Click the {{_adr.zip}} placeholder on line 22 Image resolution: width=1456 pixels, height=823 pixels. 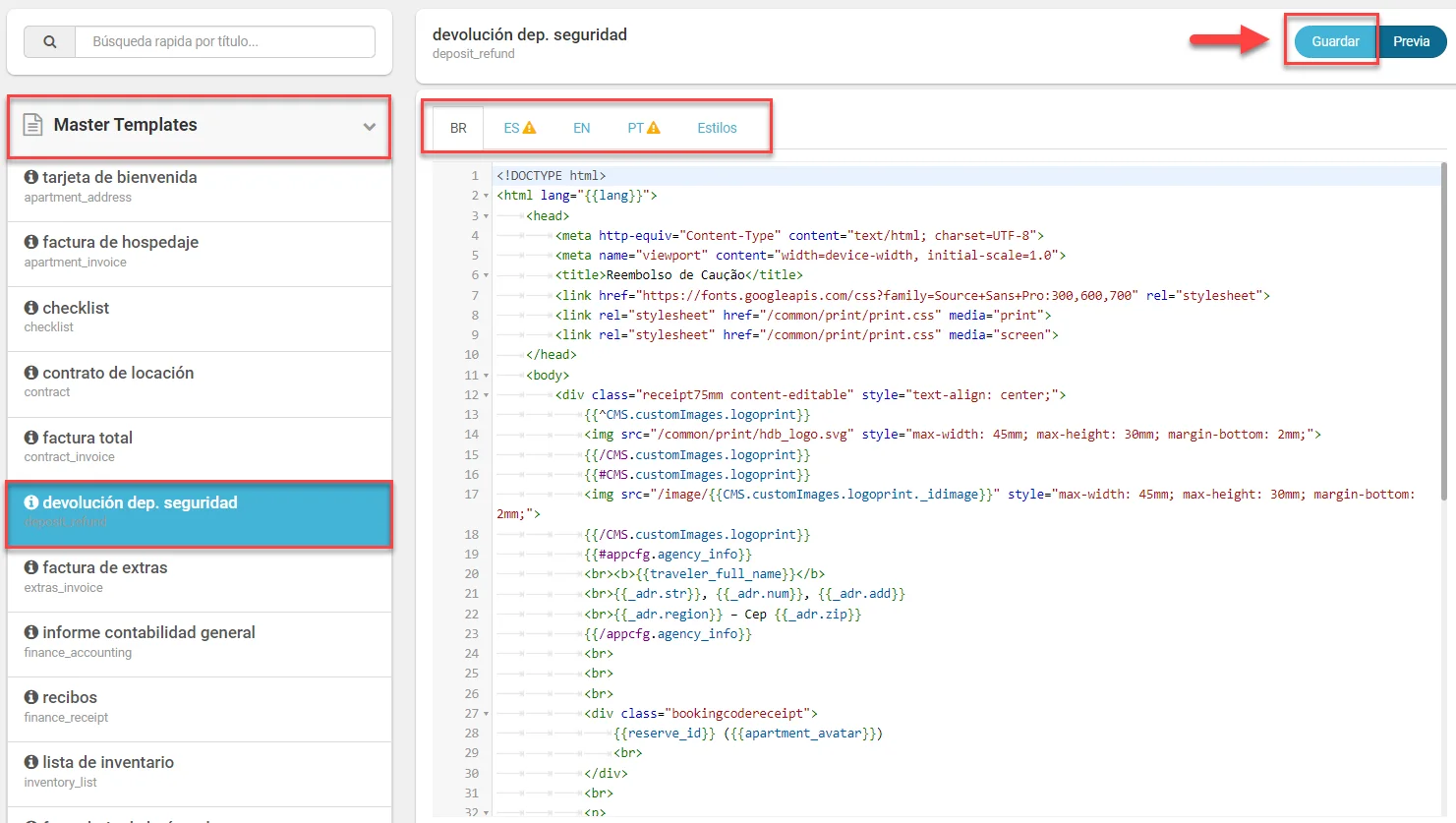[818, 615]
